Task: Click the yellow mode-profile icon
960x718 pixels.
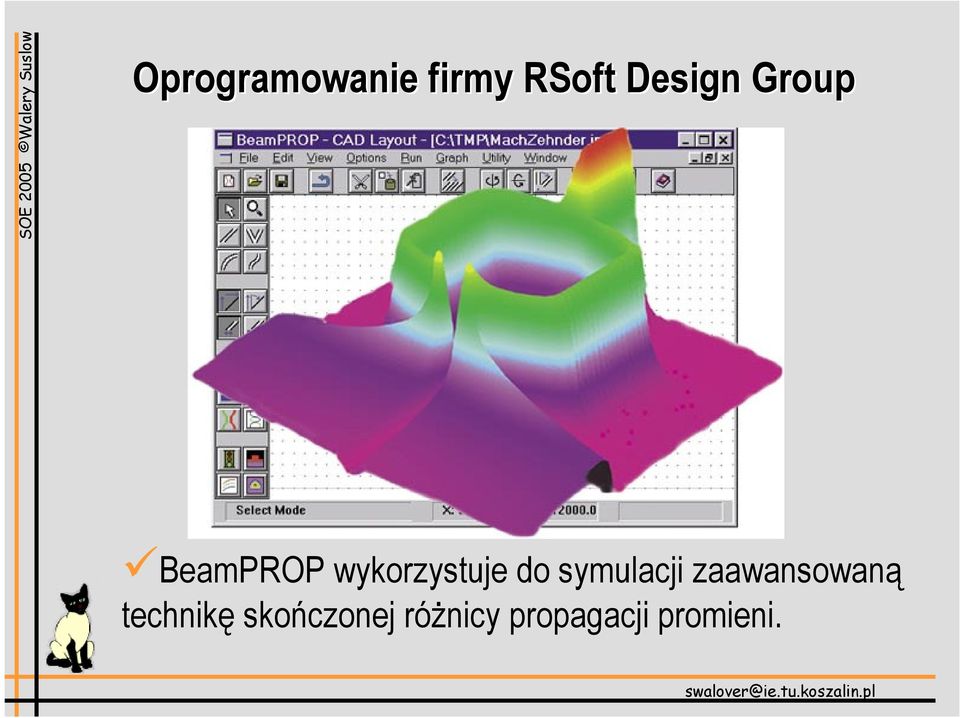Action: click(x=255, y=485)
